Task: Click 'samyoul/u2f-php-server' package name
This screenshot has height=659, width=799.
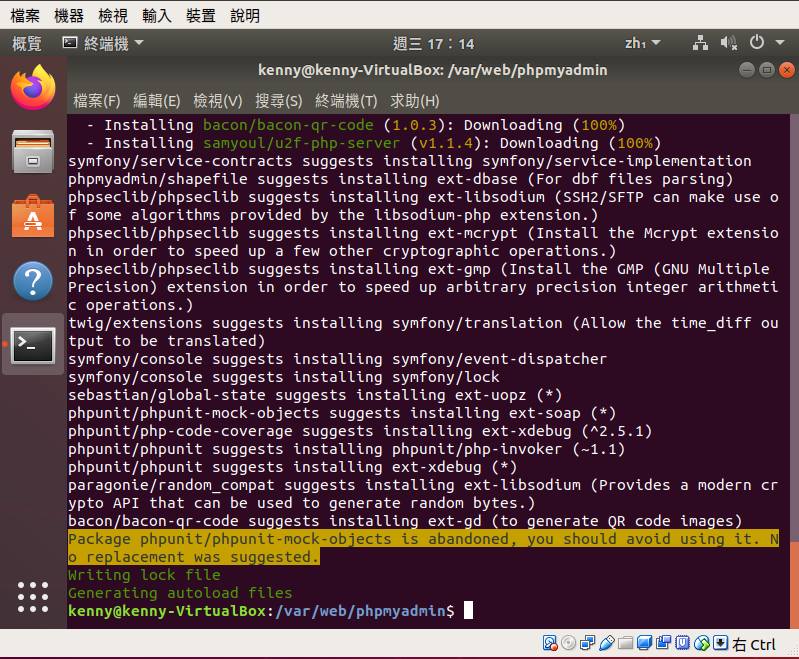Action: point(302,143)
